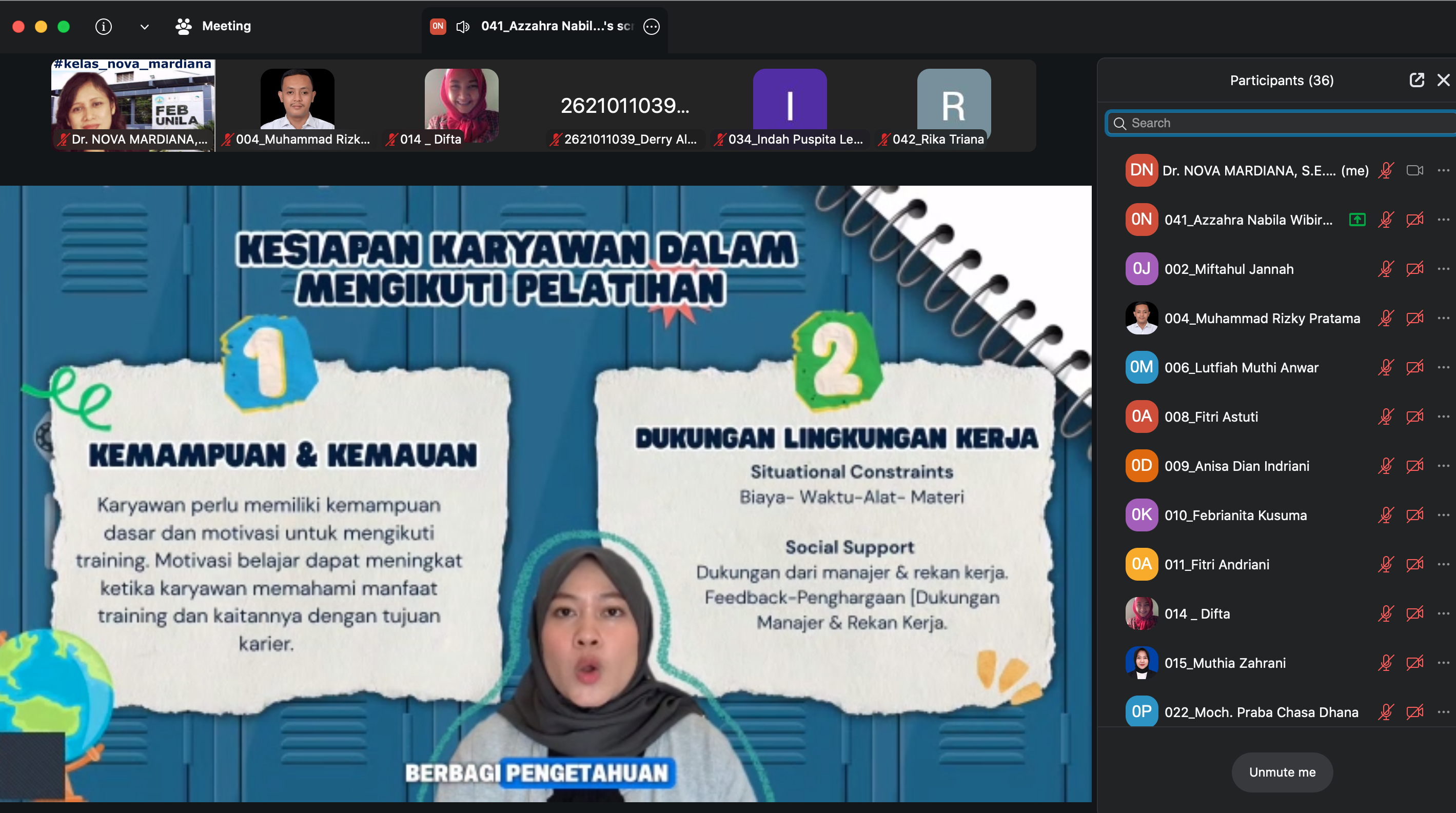Open the screen share more options menu
Viewport: 1456px width, 813px height.
coord(651,27)
